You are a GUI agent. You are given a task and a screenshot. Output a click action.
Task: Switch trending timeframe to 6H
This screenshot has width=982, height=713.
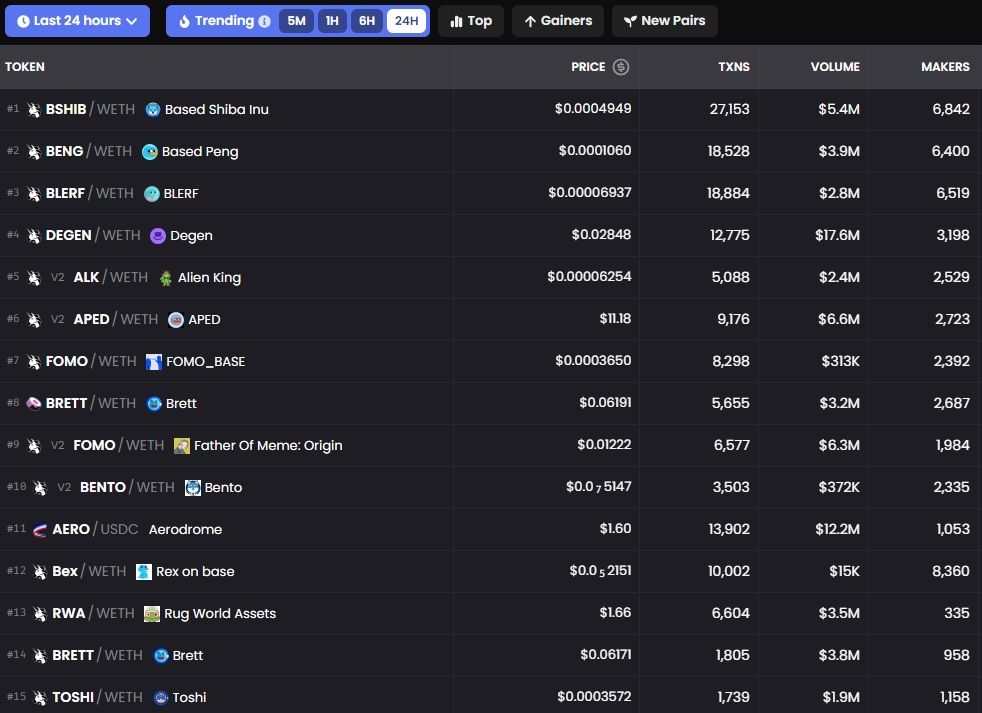click(x=367, y=21)
